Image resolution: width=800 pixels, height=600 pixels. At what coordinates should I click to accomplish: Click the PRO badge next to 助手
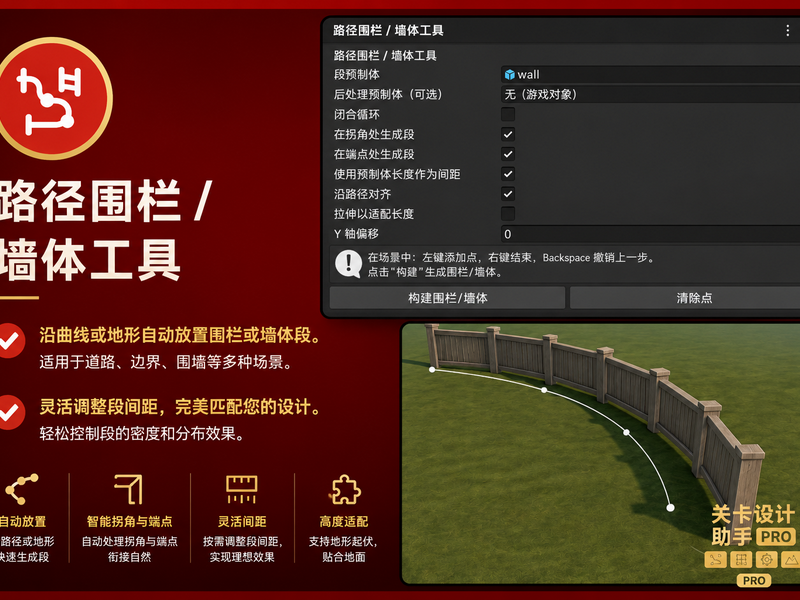[776, 537]
